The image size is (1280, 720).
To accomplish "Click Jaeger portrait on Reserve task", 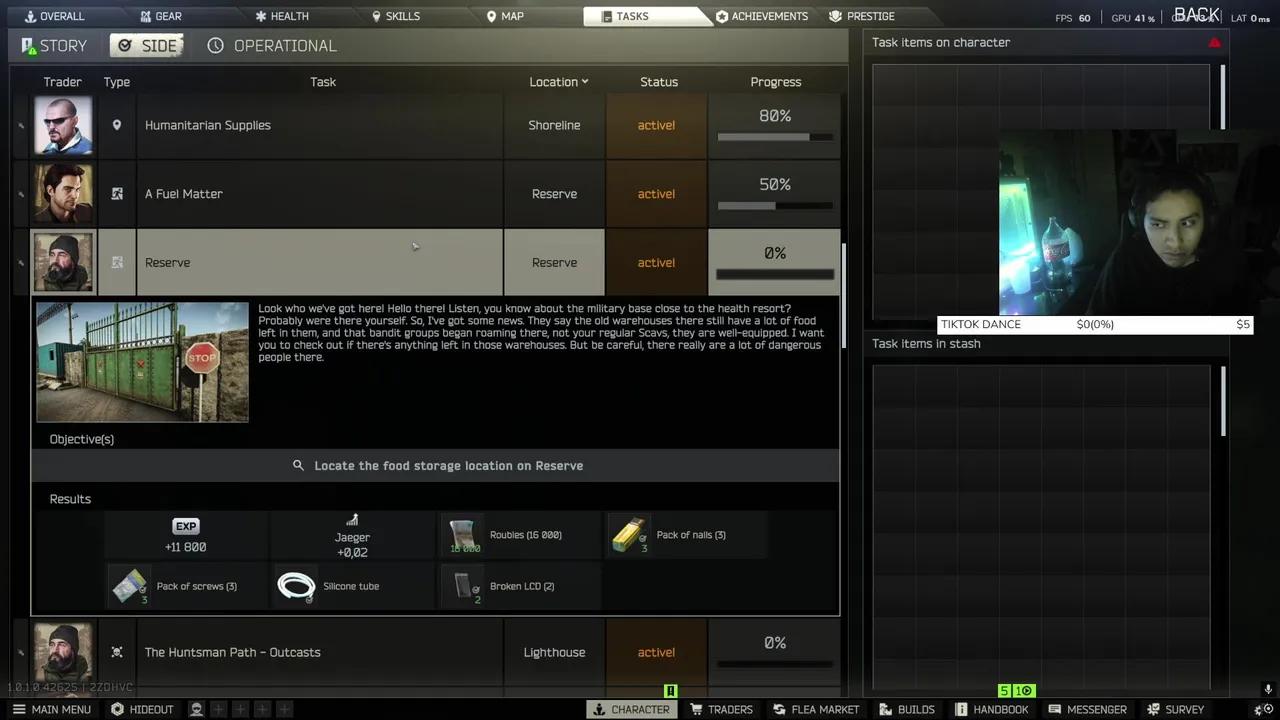I will (63, 262).
